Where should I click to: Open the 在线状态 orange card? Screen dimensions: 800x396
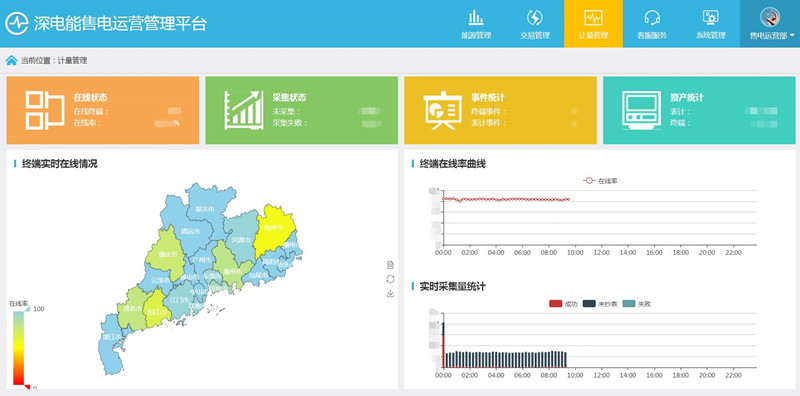[103, 110]
